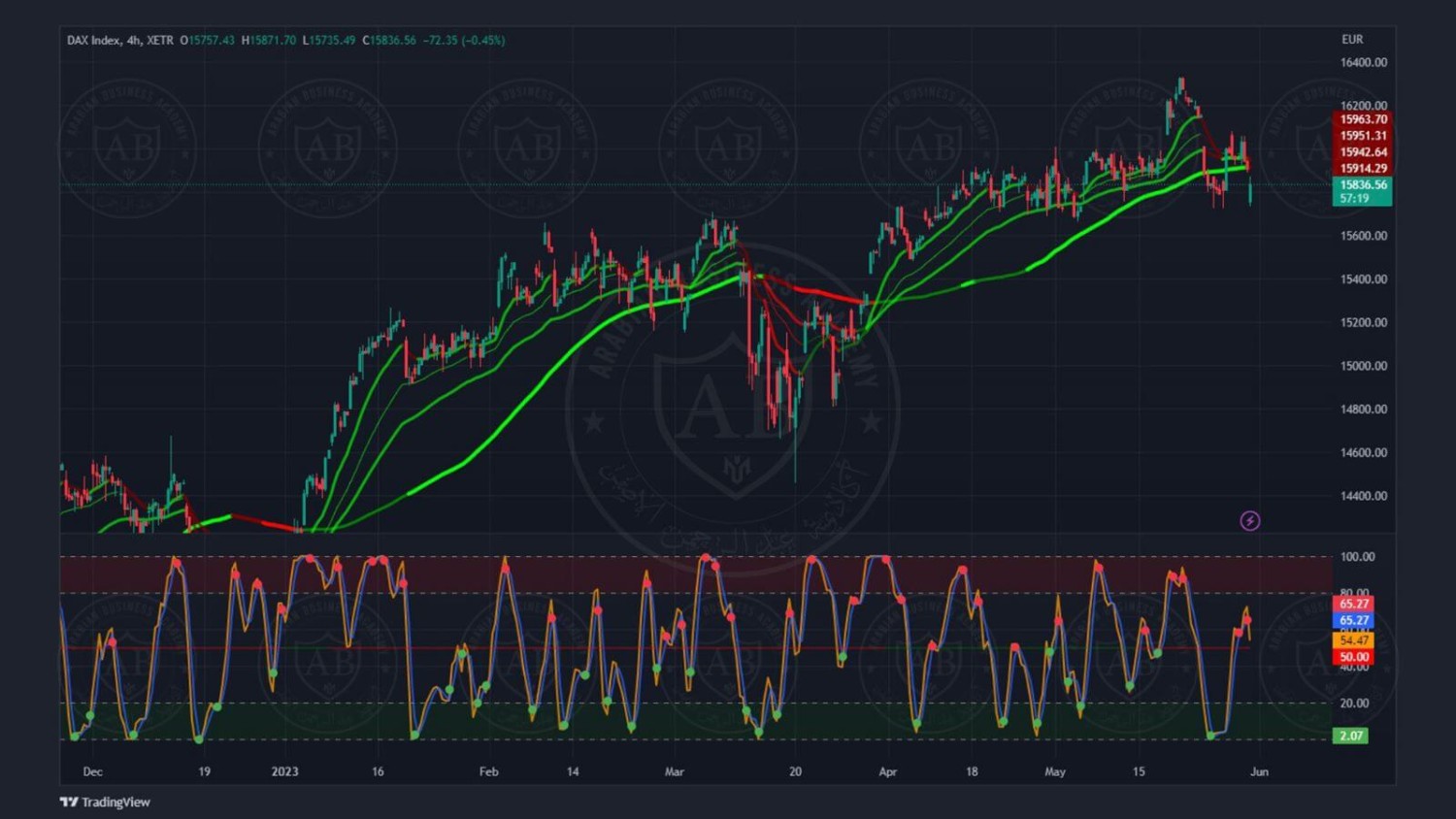The width and height of the screenshot is (1456, 819).
Task: Click the oscillator 100.00 scale label
Action: tap(1357, 557)
